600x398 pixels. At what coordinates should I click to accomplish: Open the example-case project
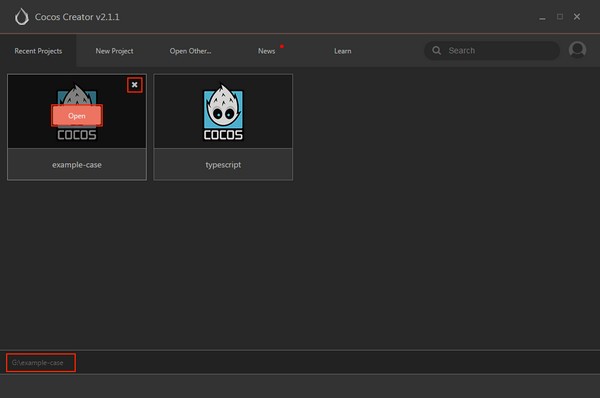pyautogui.click(x=77, y=116)
